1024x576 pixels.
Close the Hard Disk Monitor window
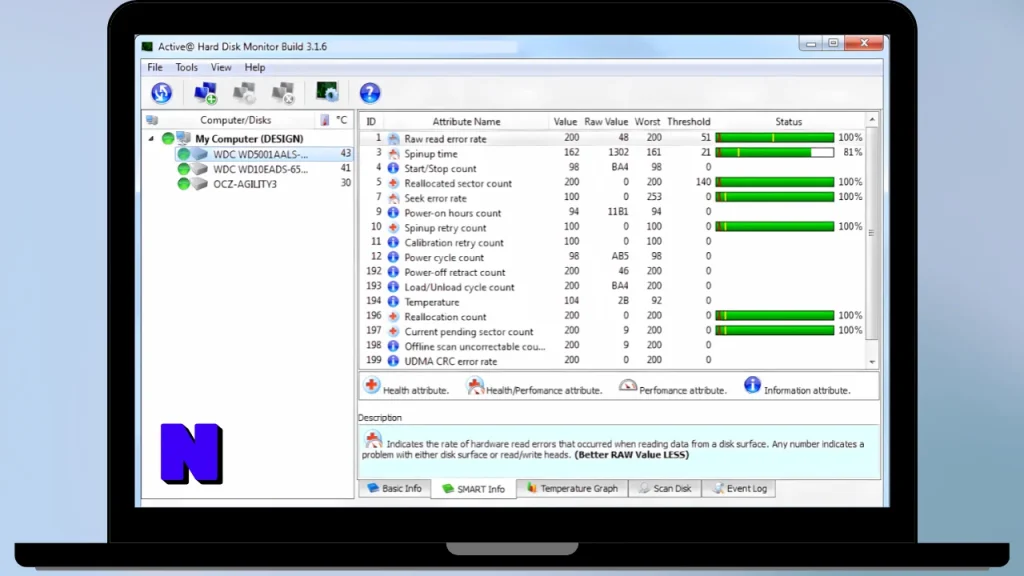(864, 43)
